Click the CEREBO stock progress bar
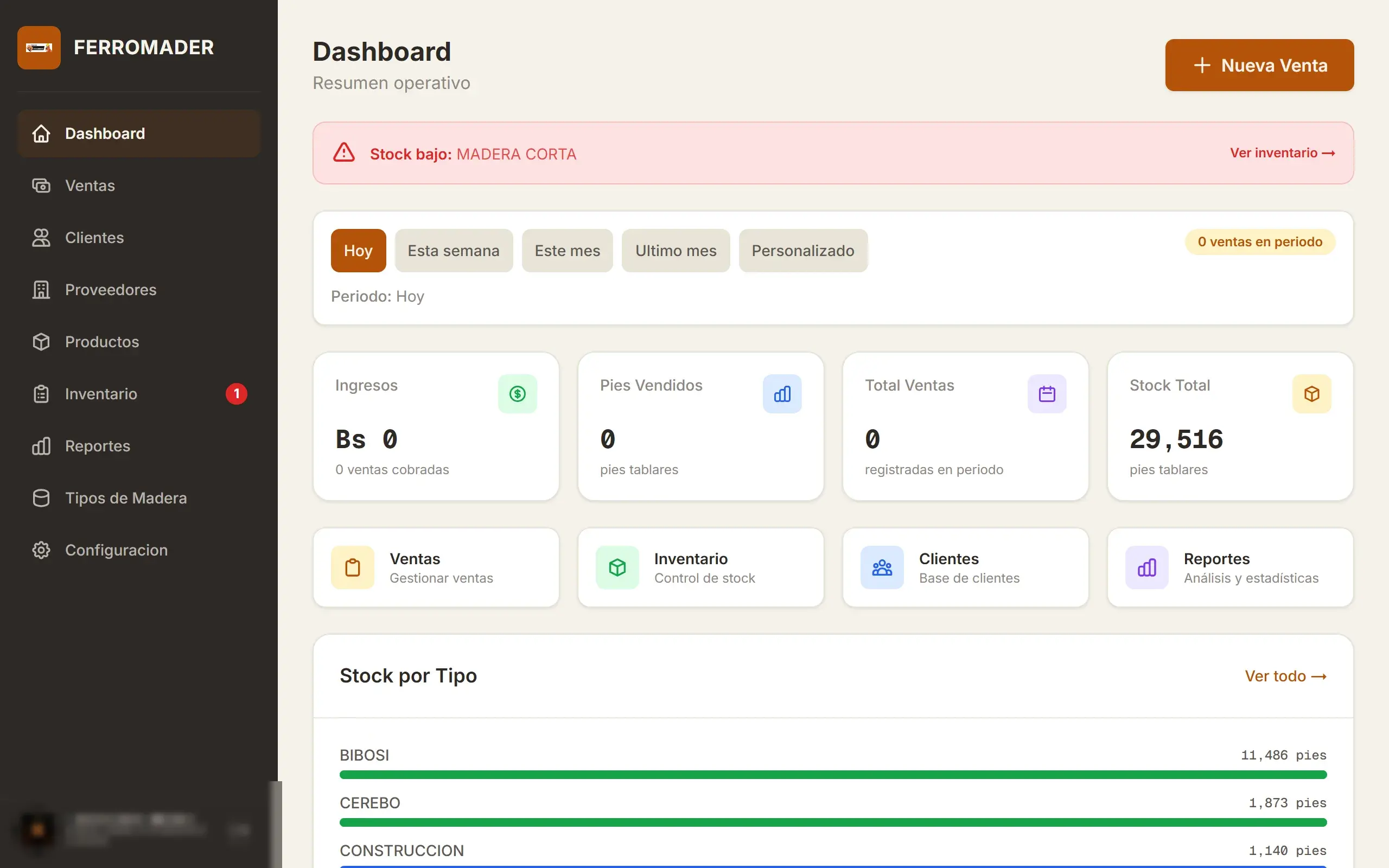 click(833, 822)
